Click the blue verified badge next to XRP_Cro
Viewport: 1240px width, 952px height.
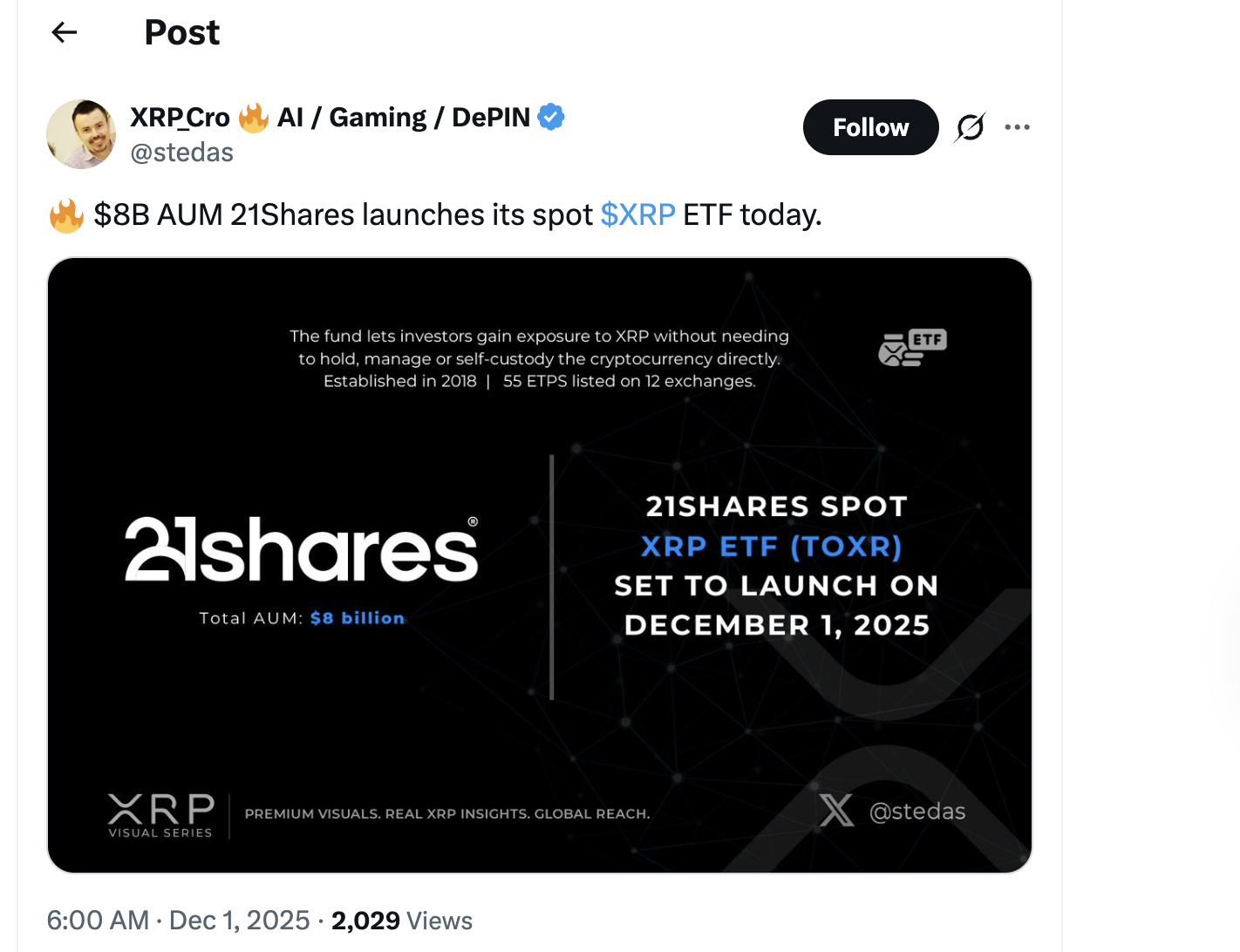pyautogui.click(x=551, y=115)
